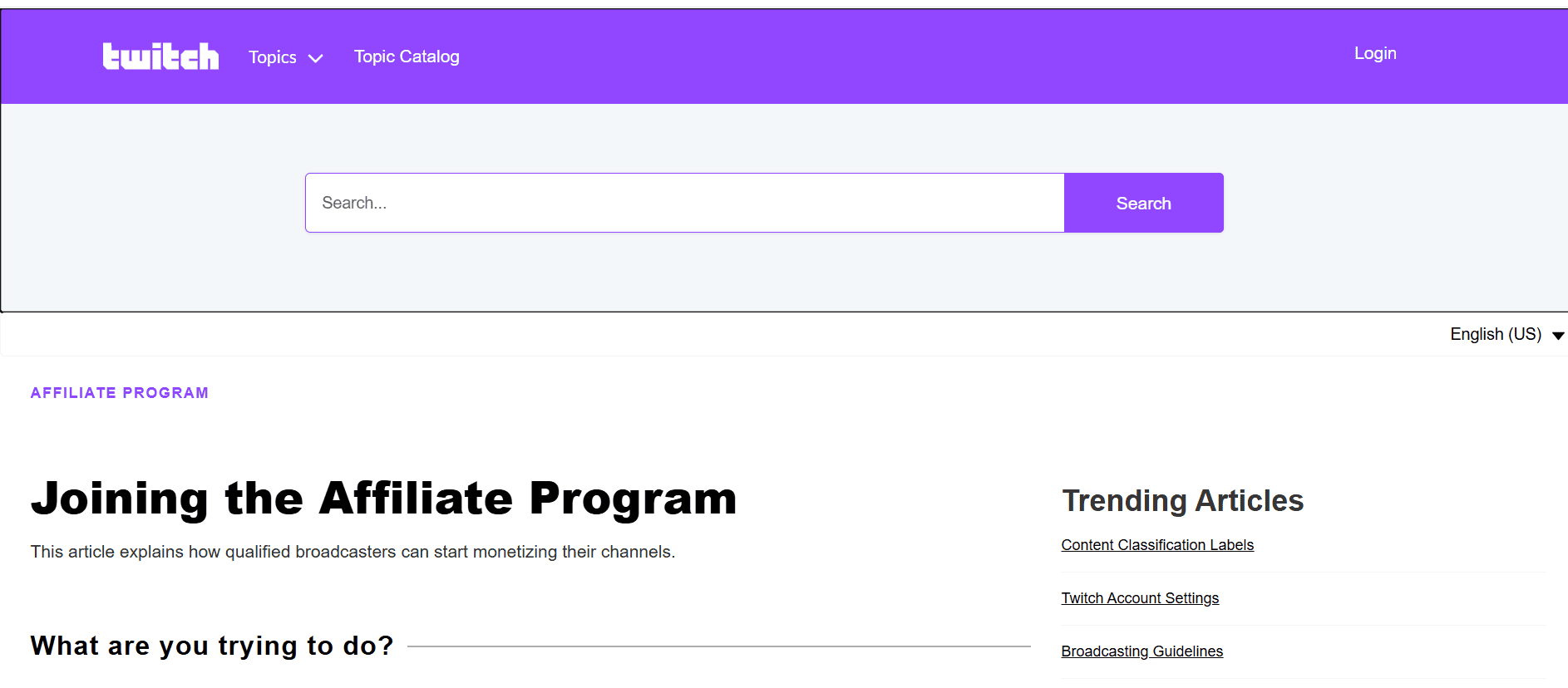The width and height of the screenshot is (1568, 688).
Task: Click the 'What are you trying to do?' heading
Action: coord(212,646)
